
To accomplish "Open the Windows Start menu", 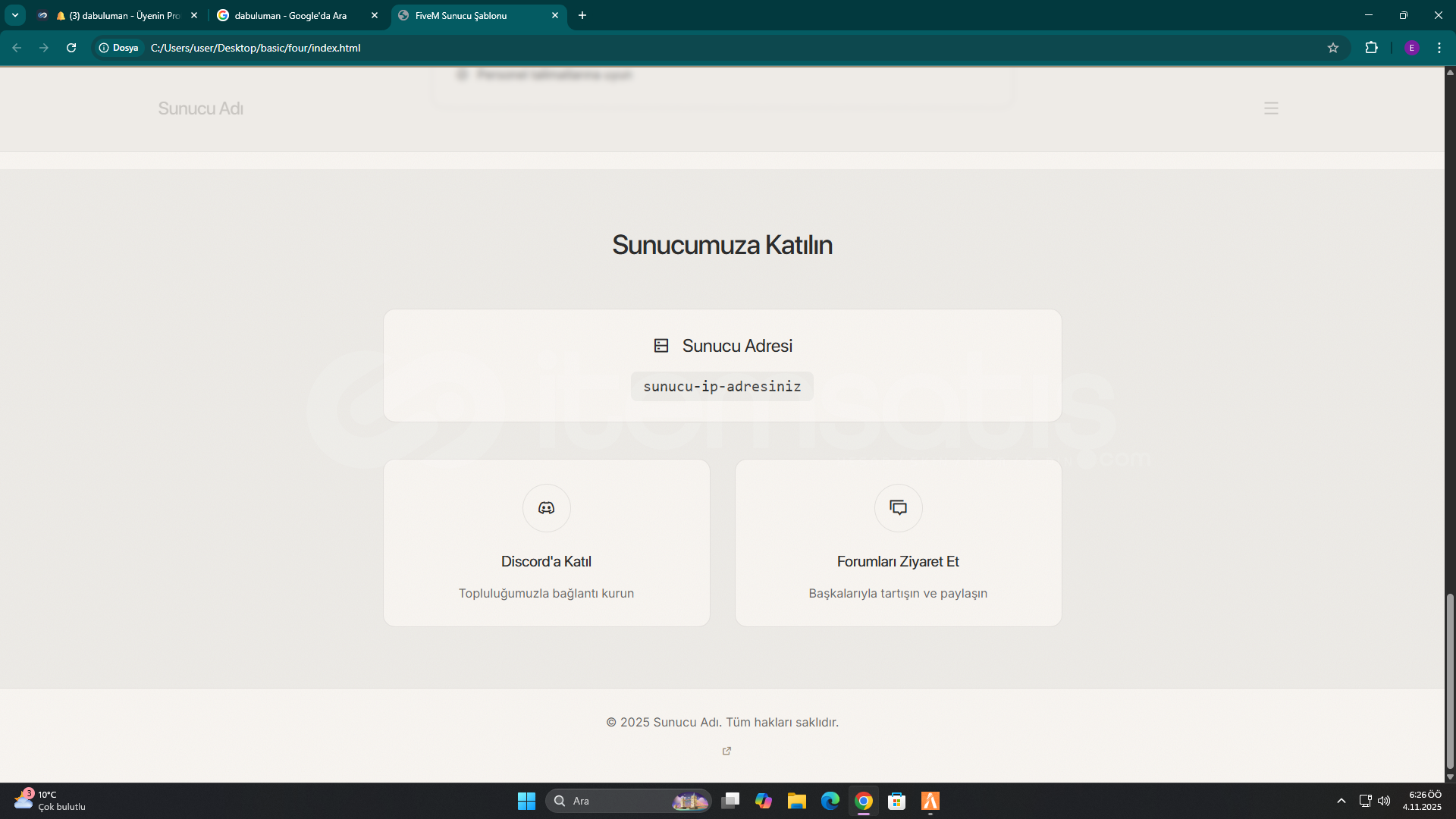I will click(x=526, y=801).
